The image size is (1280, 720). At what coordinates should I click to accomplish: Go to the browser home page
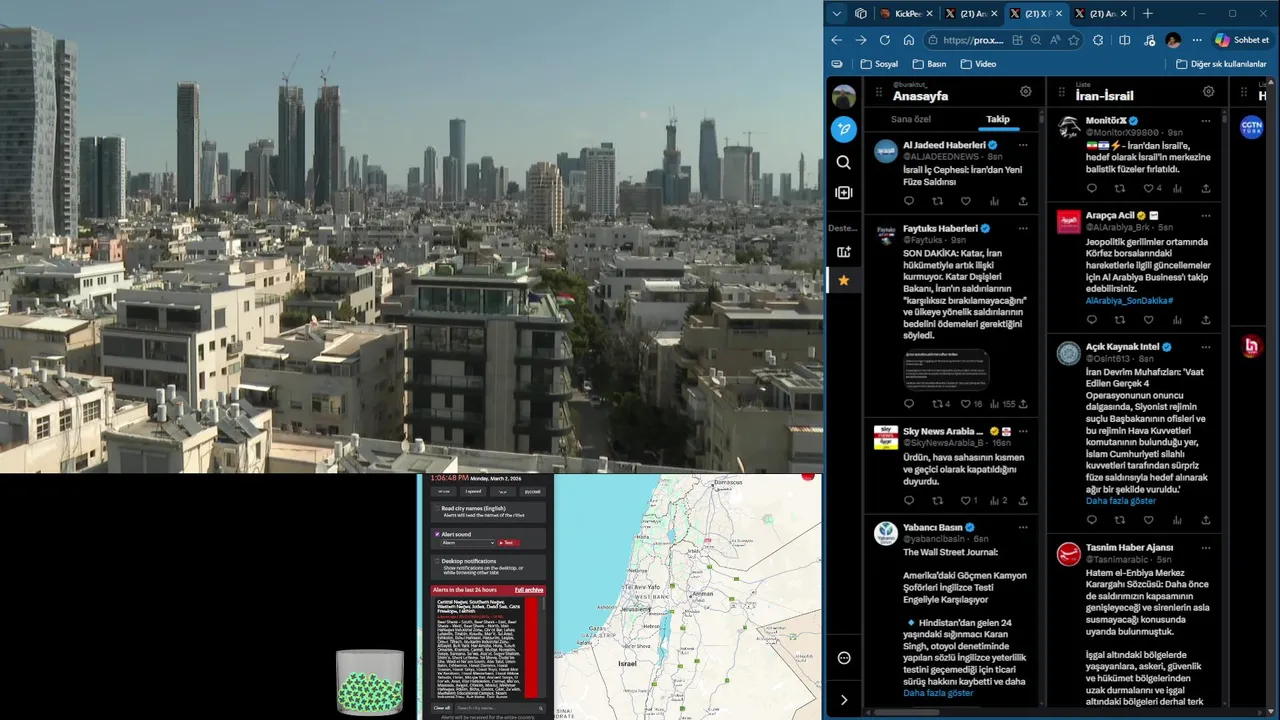point(908,40)
